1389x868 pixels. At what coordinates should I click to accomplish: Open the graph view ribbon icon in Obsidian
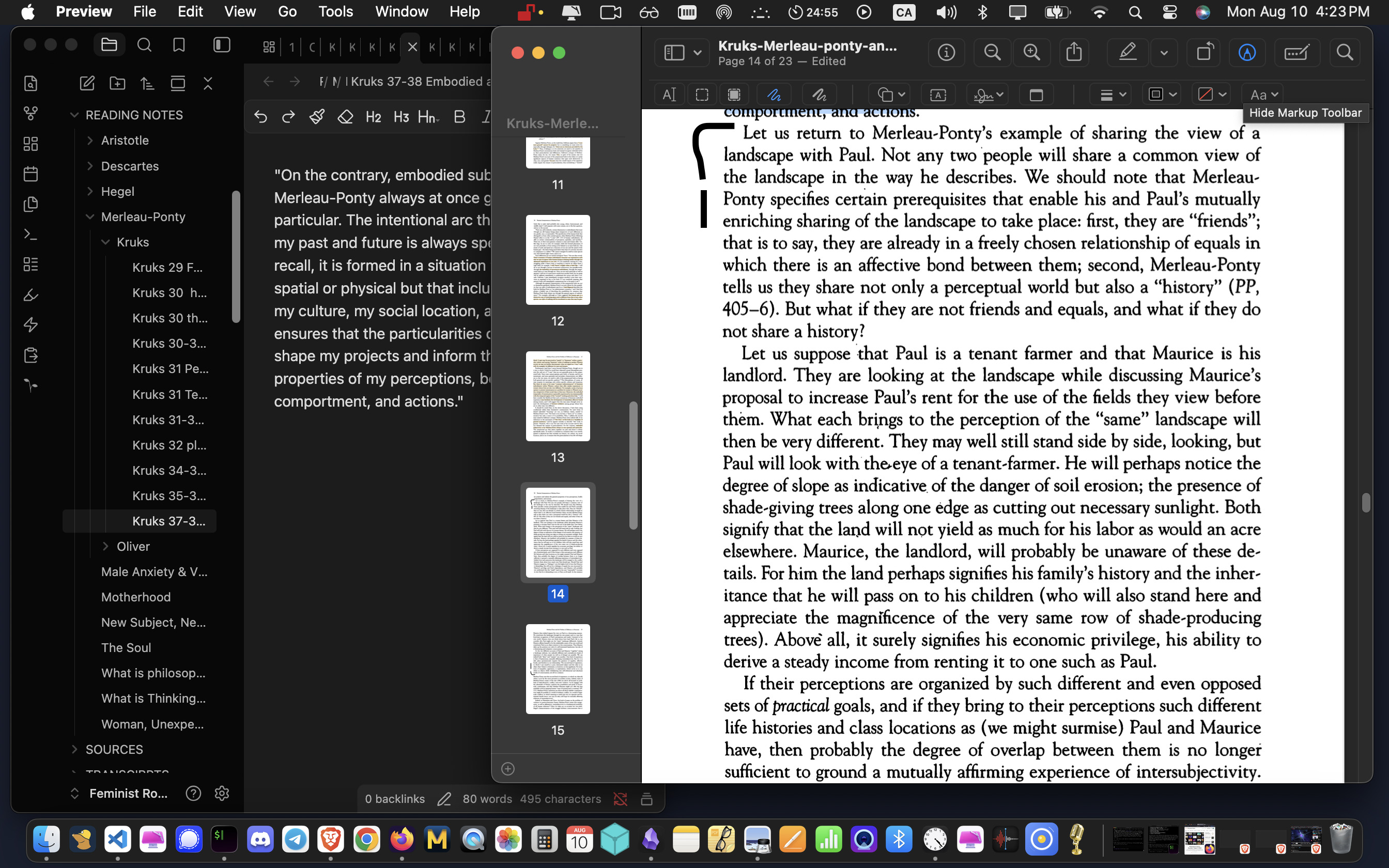coord(31,114)
